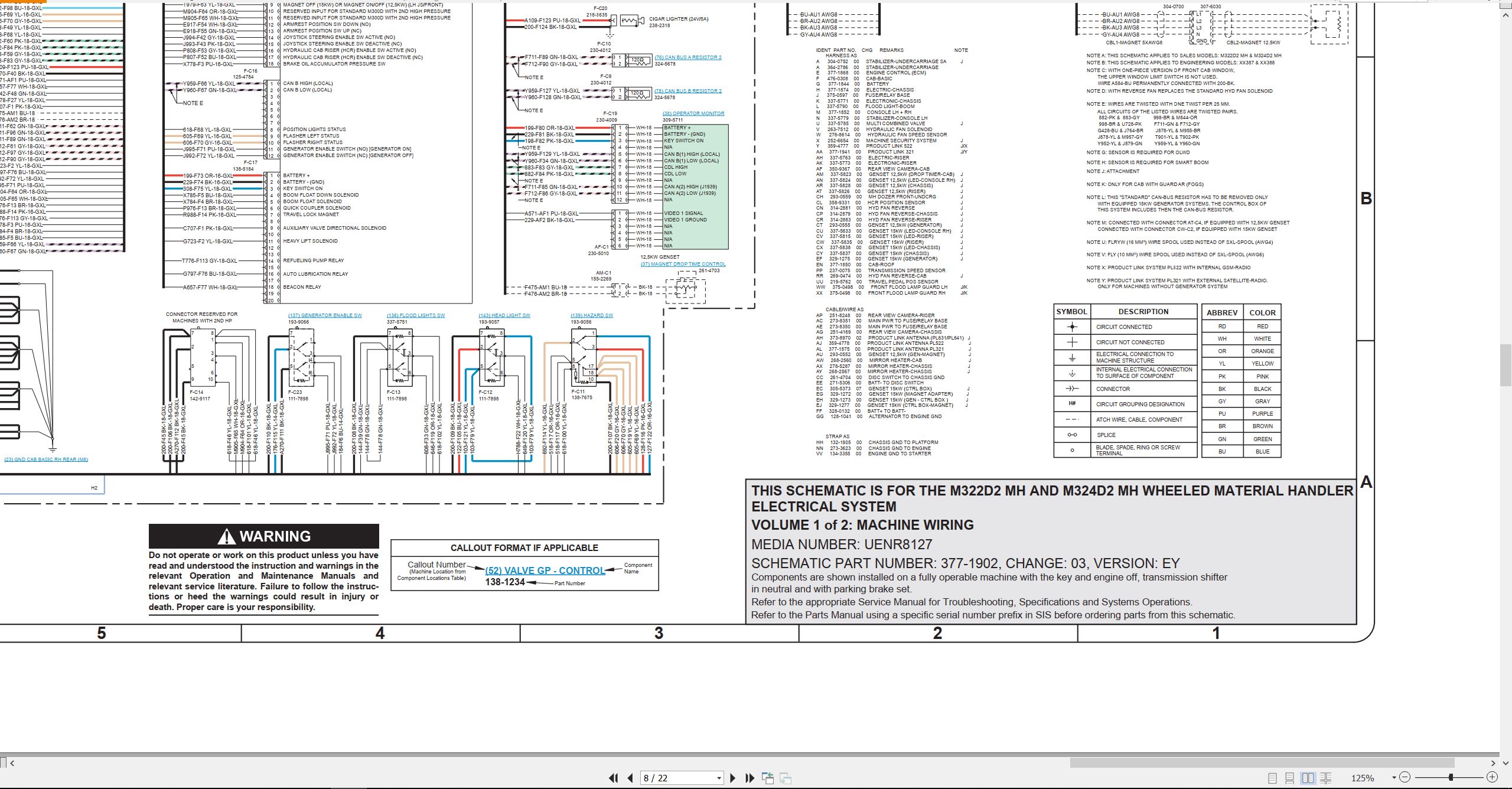Open (136) FLOOD LIGHTS SW link
This screenshot has width=1512, height=789.
pyautogui.click(x=416, y=315)
